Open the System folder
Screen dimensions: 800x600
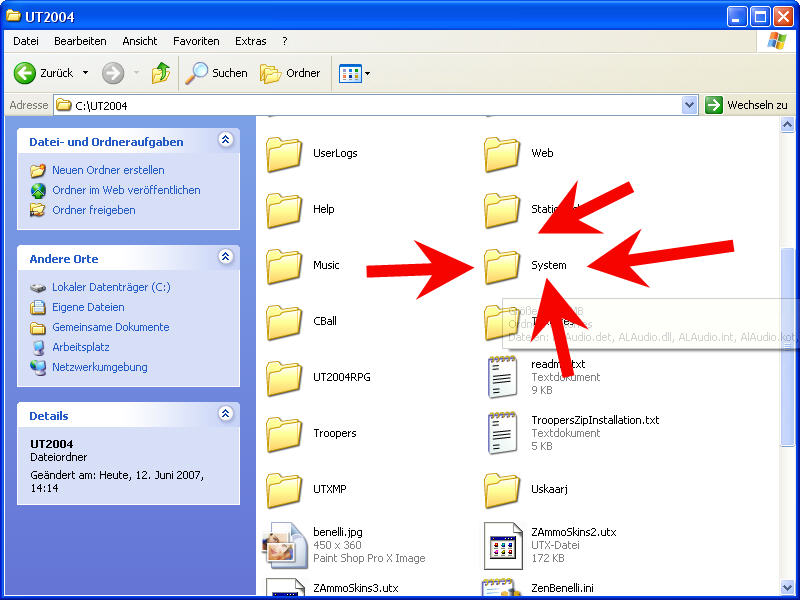click(x=503, y=266)
